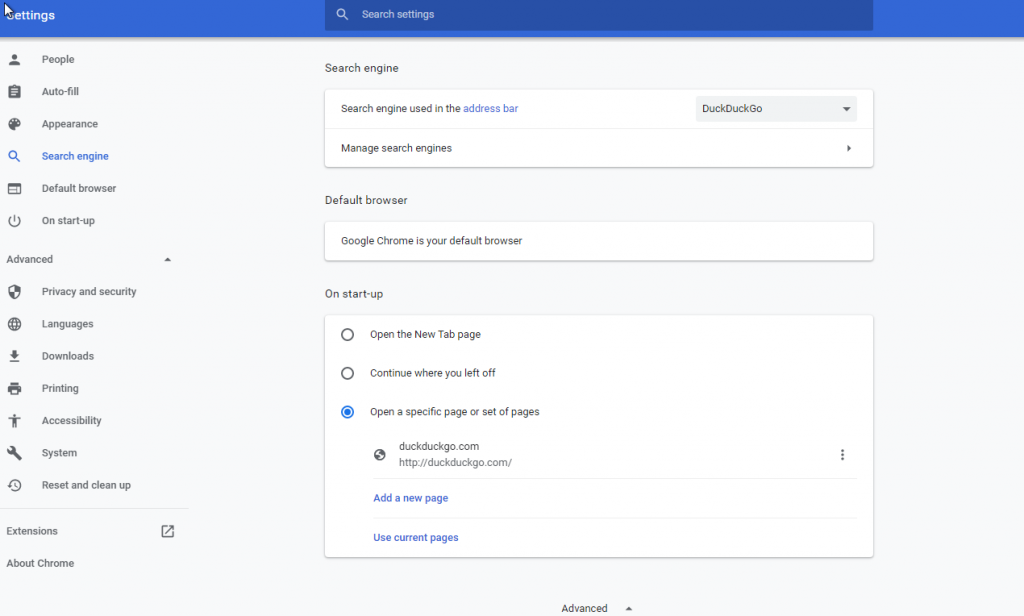Choose Continue where you left off
The image size is (1024, 616).
pyautogui.click(x=347, y=373)
